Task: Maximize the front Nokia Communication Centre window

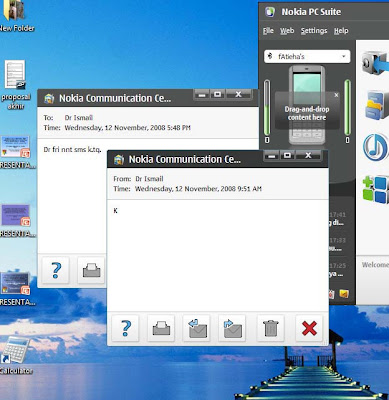Action: (x=288, y=155)
